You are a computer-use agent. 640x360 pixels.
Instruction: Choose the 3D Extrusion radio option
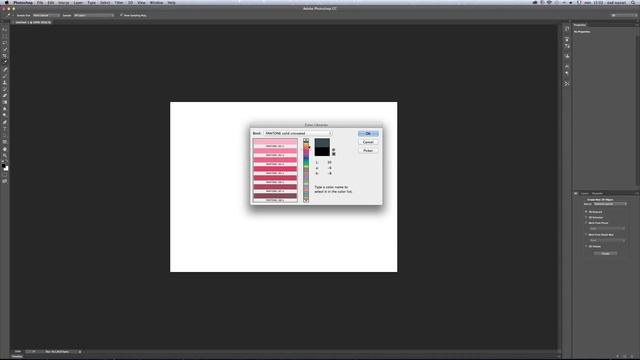(x=586, y=218)
